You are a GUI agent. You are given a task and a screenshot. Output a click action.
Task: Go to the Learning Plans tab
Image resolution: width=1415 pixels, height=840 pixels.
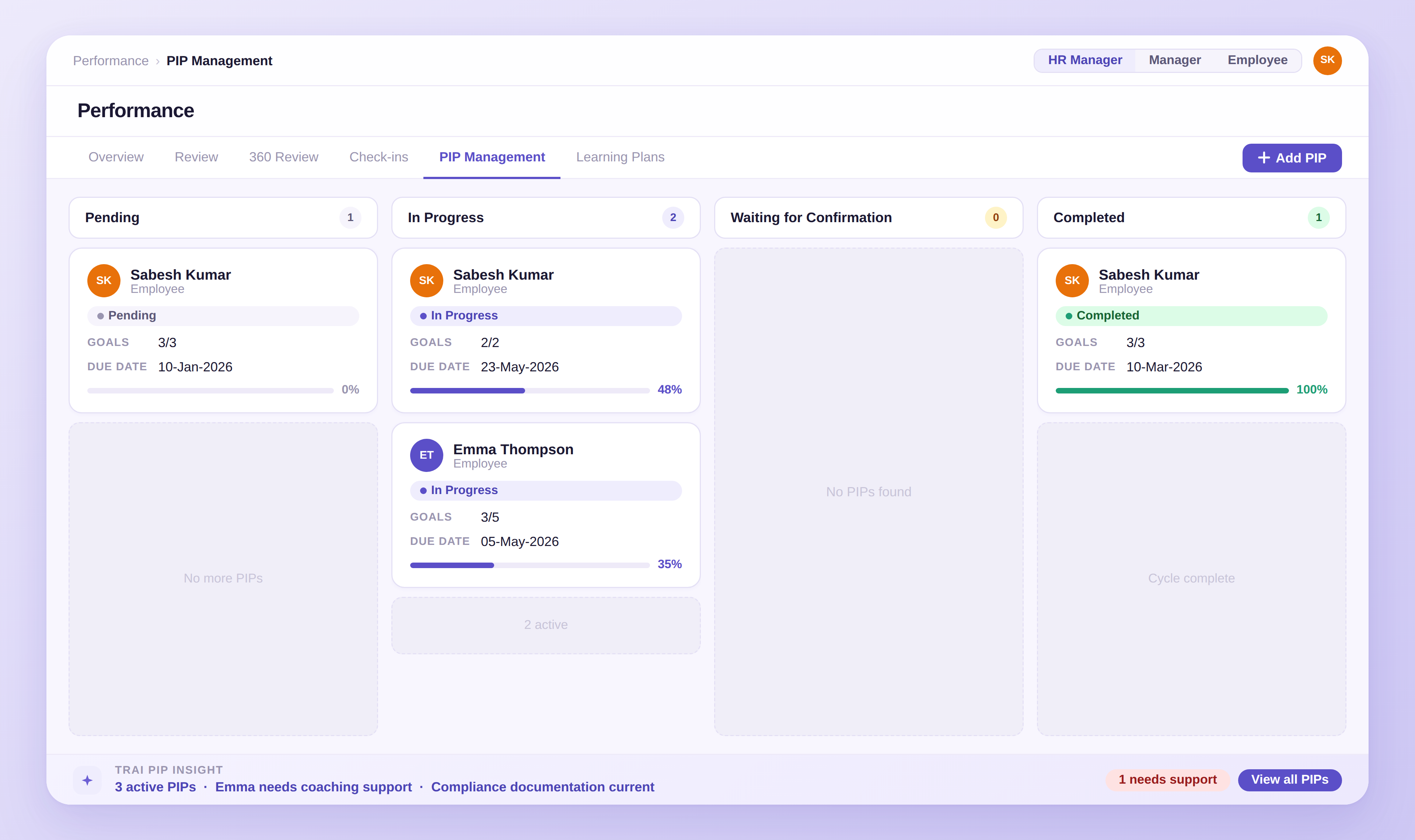(x=620, y=157)
